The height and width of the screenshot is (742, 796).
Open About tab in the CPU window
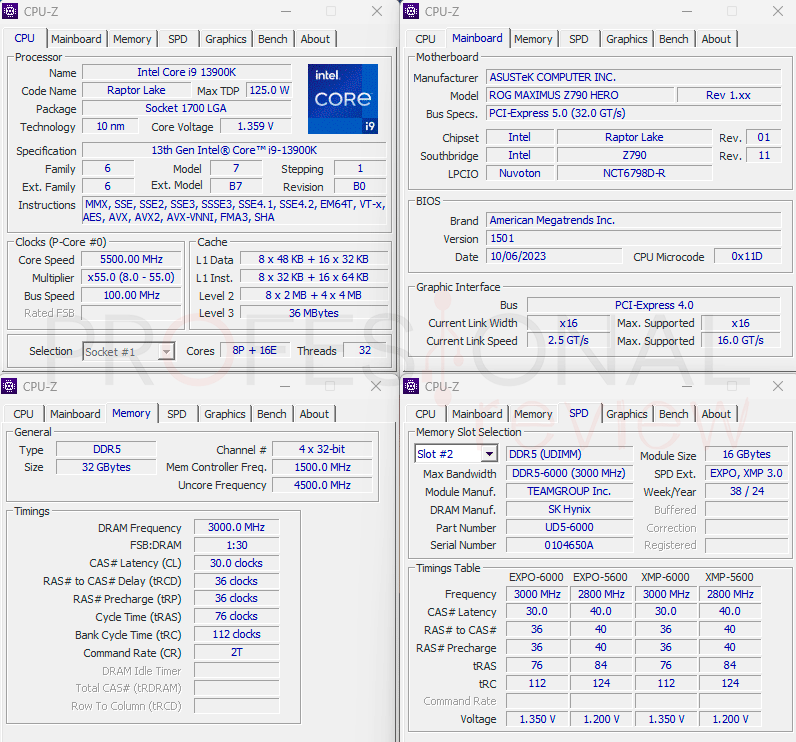[x=315, y=39]
